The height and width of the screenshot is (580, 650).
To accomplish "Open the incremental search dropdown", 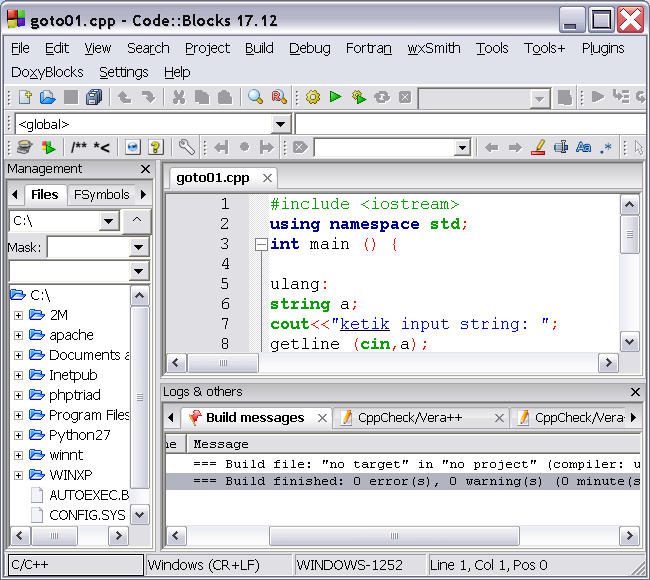I will click(x=462, y=148).
